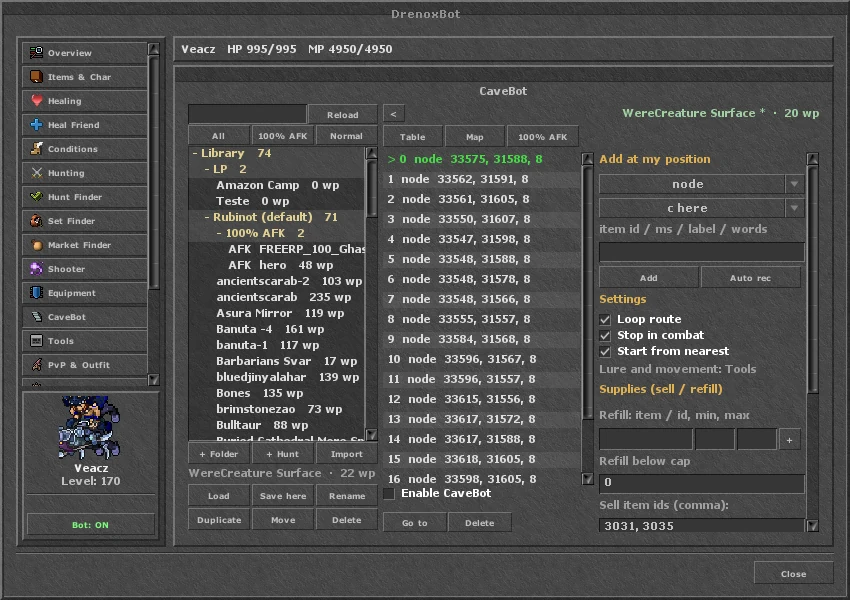
Task: Click the Duplicate button
Action: point(218,519)
